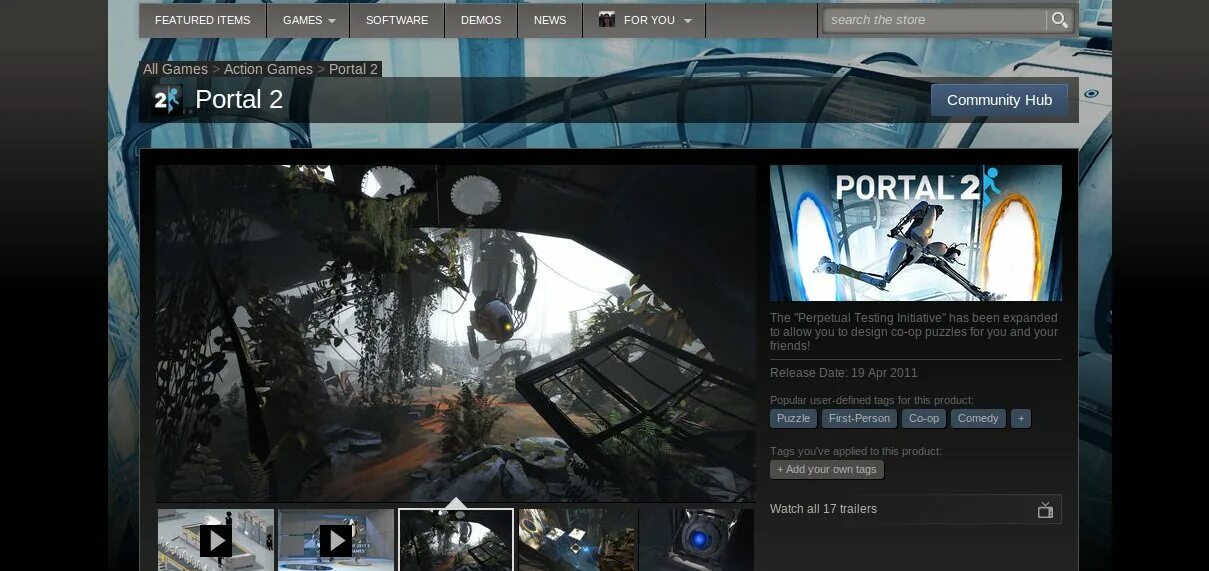Click the Comedy tag
The width and height of the screenshot is (1209, 571).
[x=978, y=418]
